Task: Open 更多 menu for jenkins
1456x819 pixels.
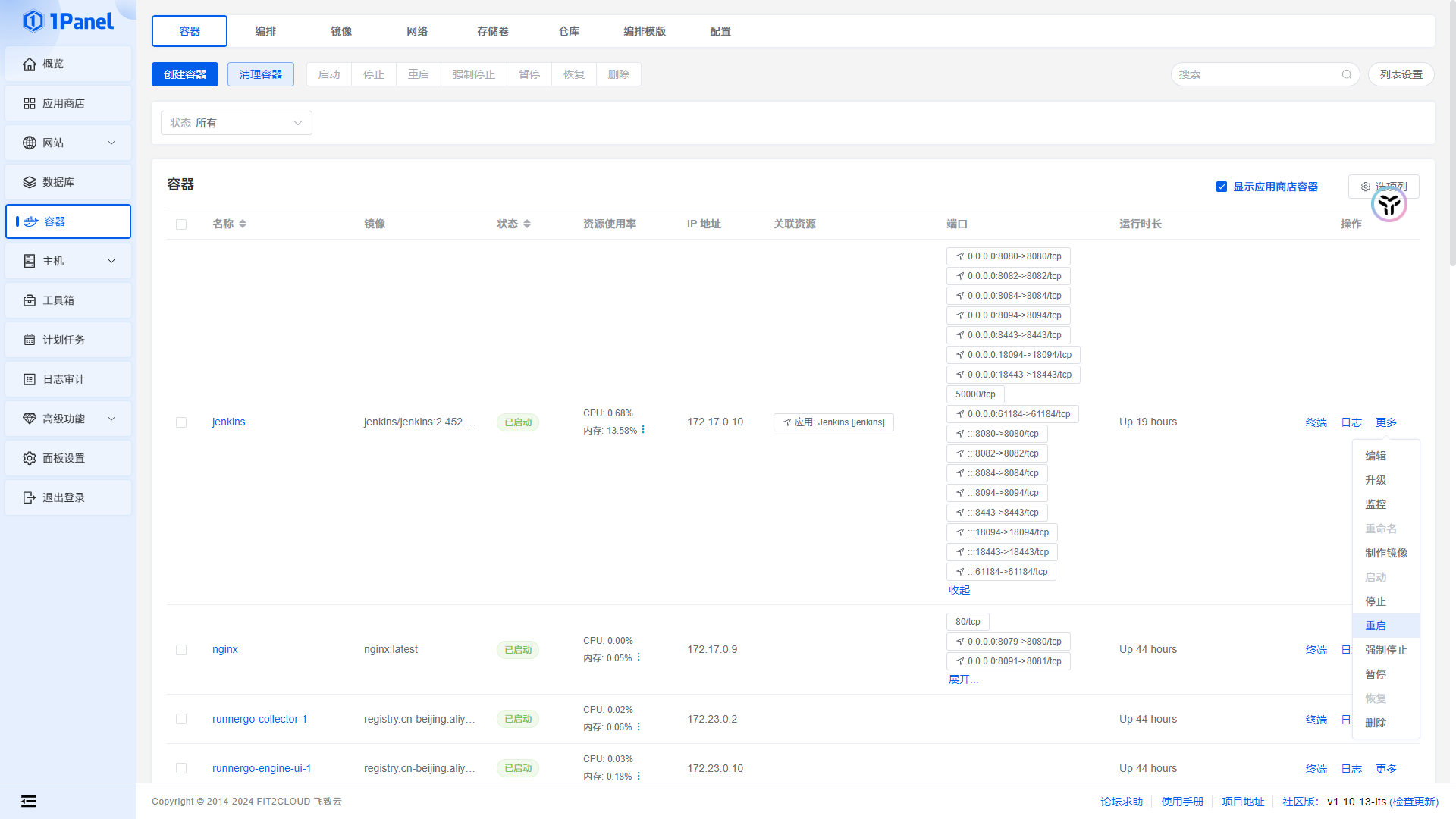Action: (x=1386, y=422)
